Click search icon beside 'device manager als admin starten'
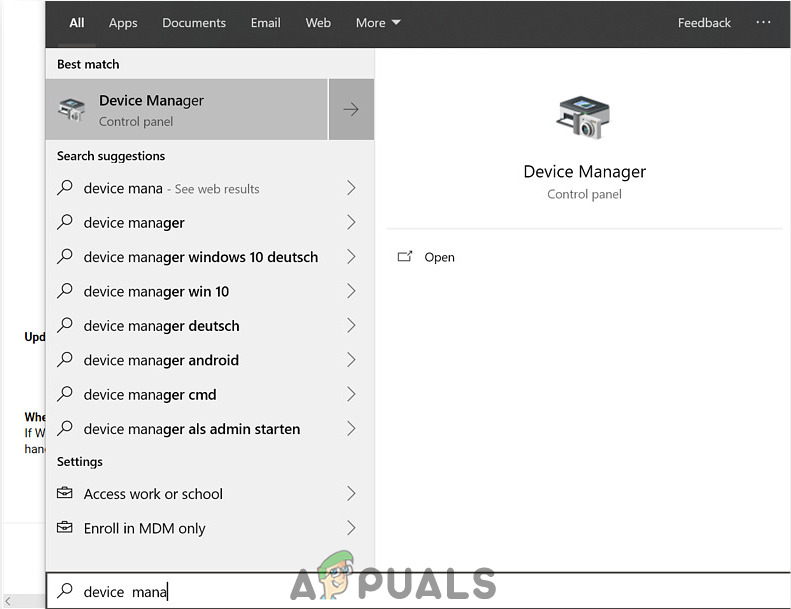This screenshot has width=791, height=609. [x=65, y=428]
